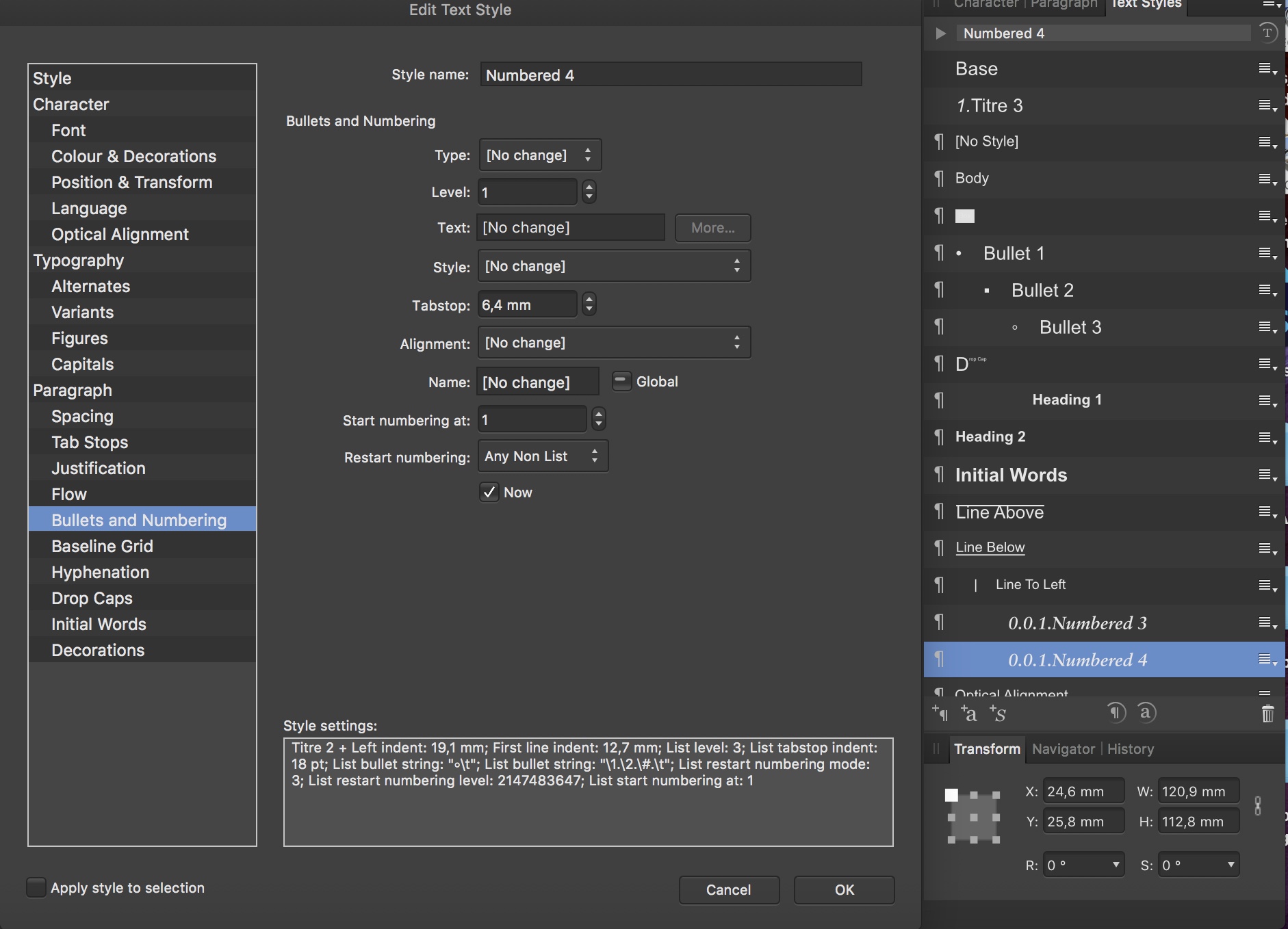Click the trash icon to delete style

[1267, 714]
